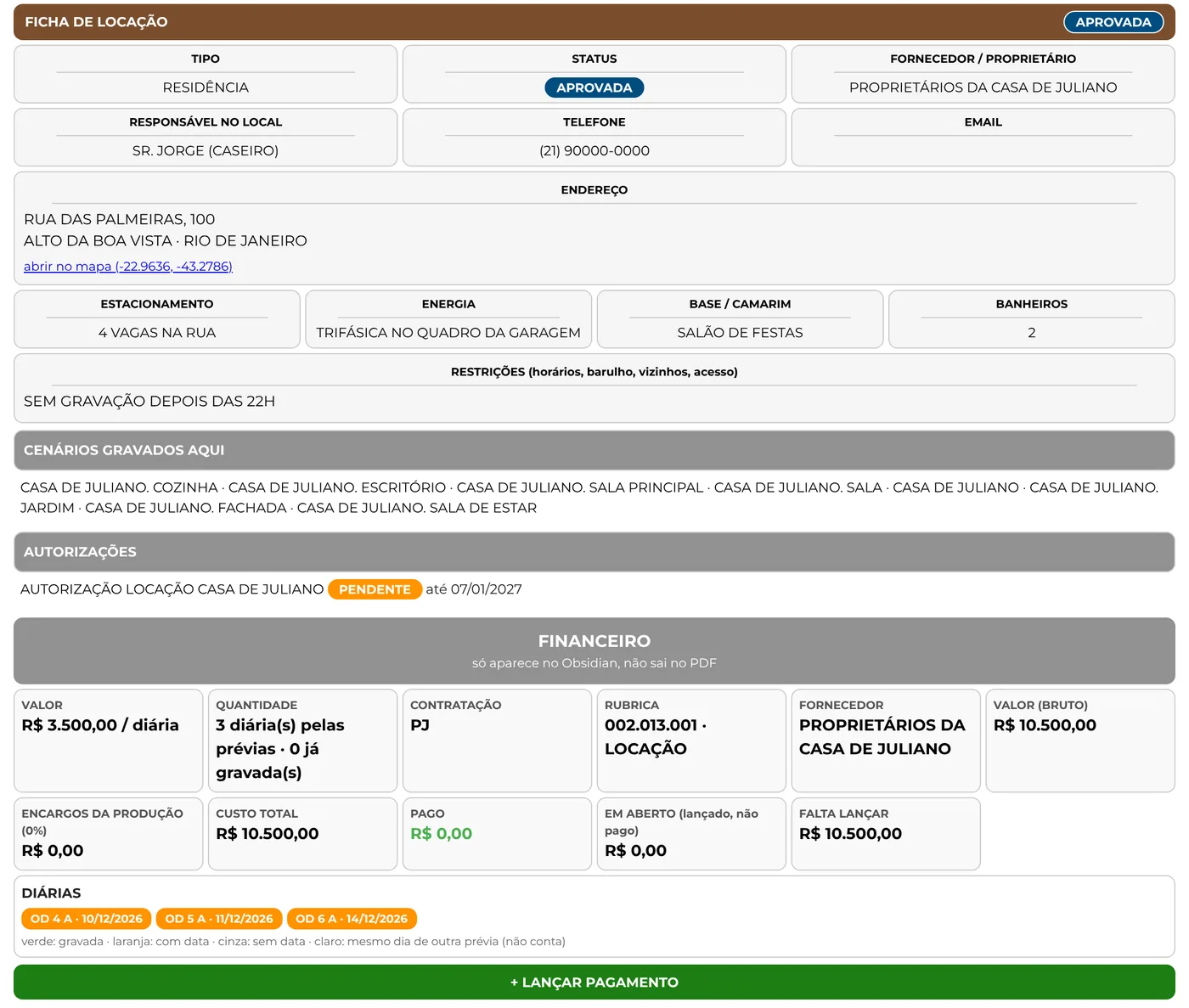This screenshot has width=1189, height=1008.
Task: Click the VALOR (BRUTO) amount R$ 10.500,00
Action: (1045, 725)
